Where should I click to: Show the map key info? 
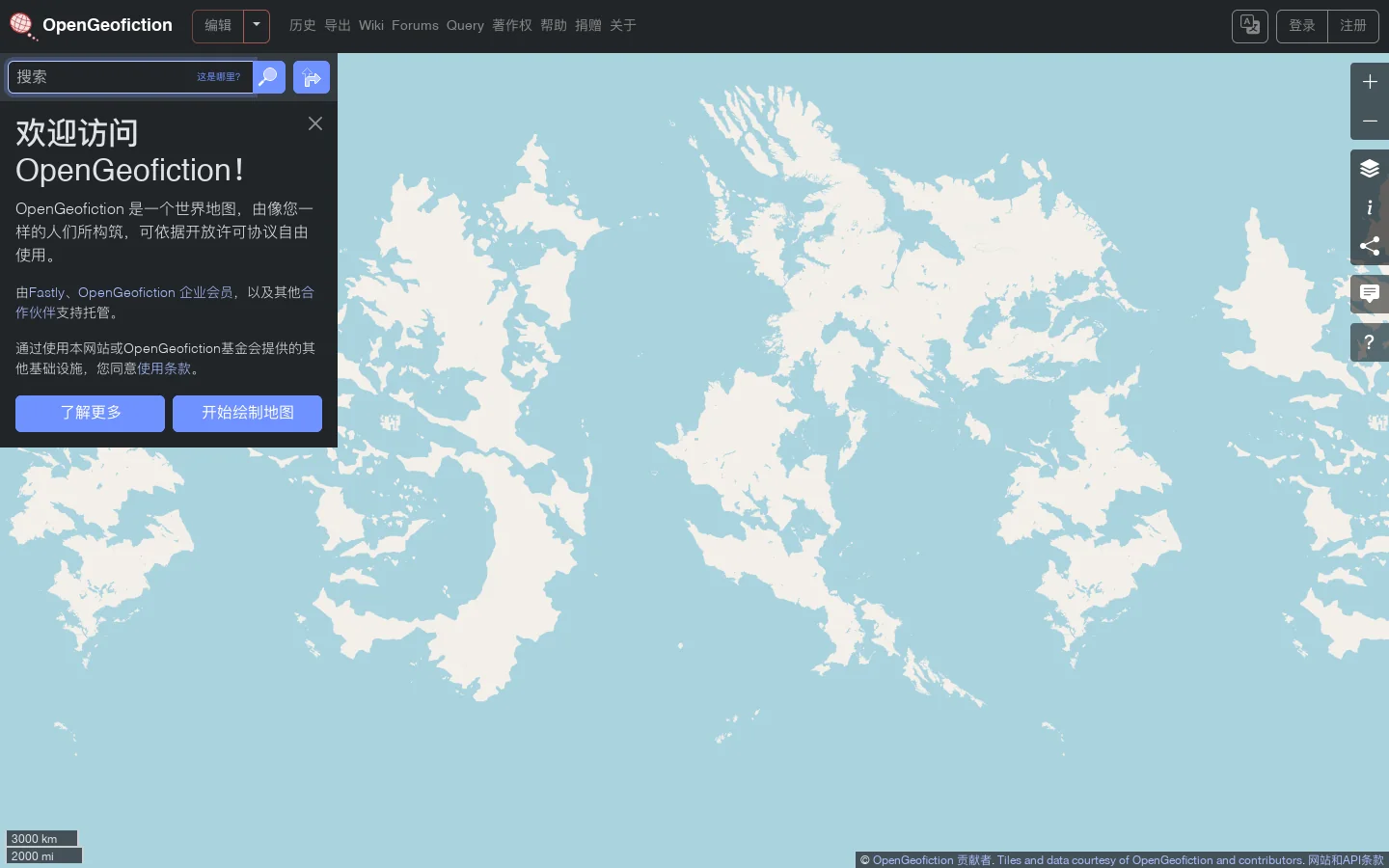(1370, 207)
